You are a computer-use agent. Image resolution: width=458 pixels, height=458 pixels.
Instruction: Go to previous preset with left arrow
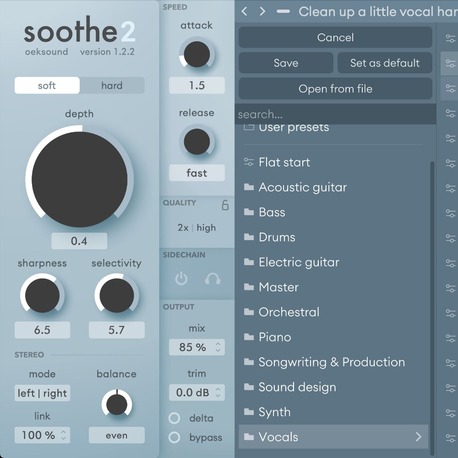(244, 12)
